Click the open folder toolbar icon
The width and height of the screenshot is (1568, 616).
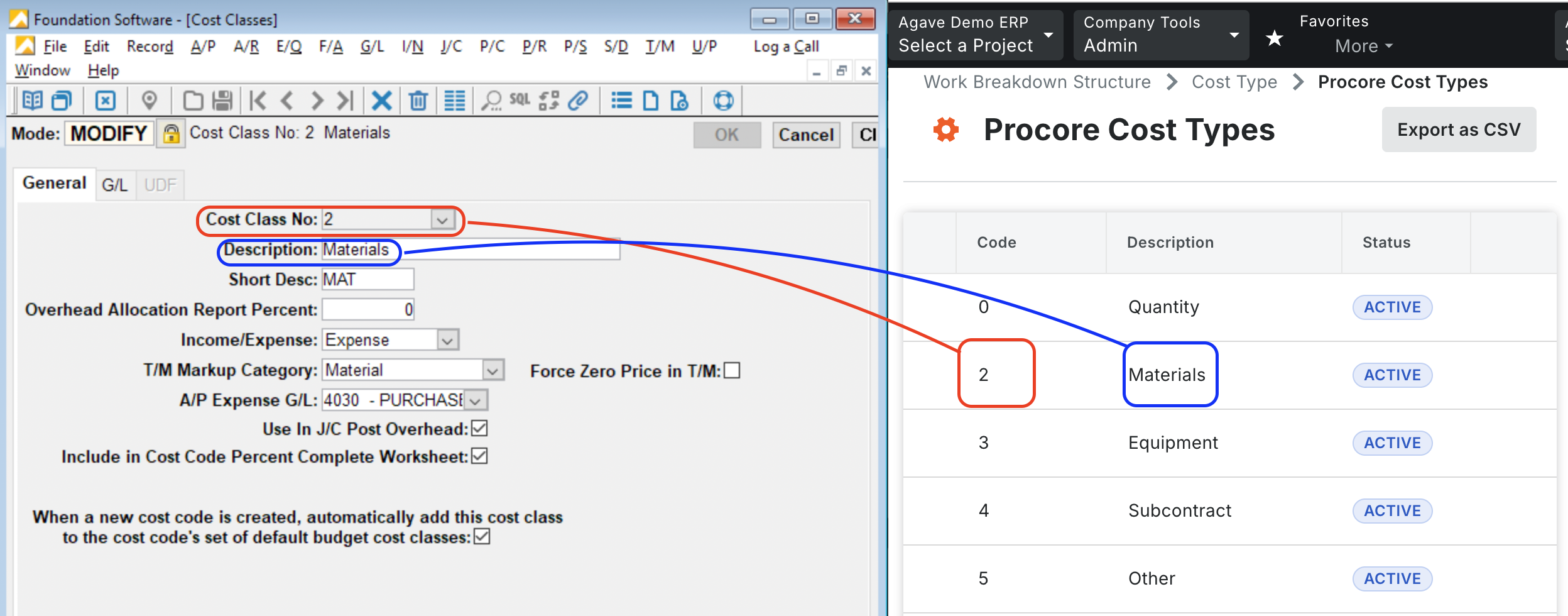(x=193, y=101)
